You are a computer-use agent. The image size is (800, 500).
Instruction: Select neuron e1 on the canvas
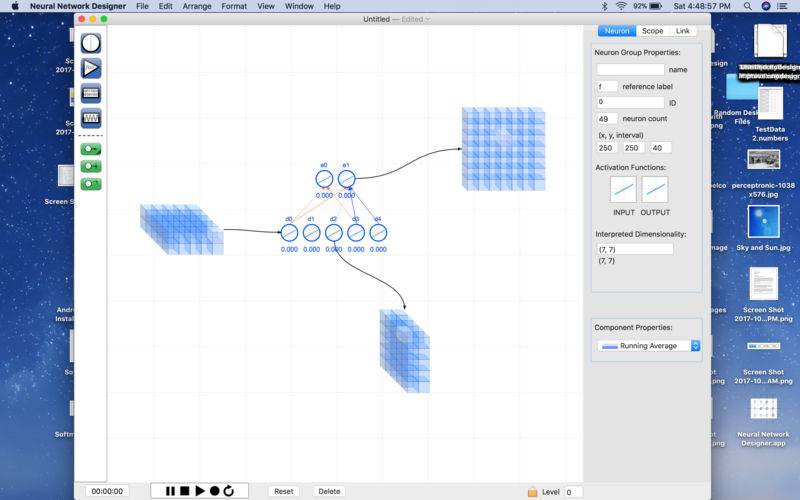346,179
